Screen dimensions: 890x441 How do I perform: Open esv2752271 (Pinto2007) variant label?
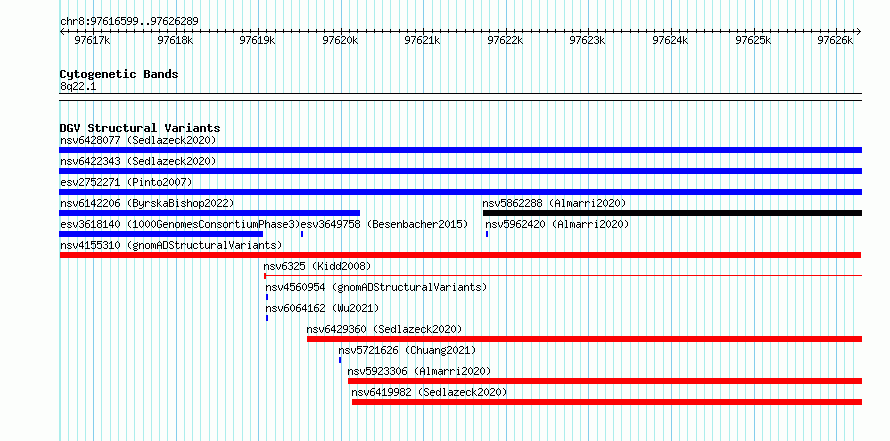[x=126, y=182]
